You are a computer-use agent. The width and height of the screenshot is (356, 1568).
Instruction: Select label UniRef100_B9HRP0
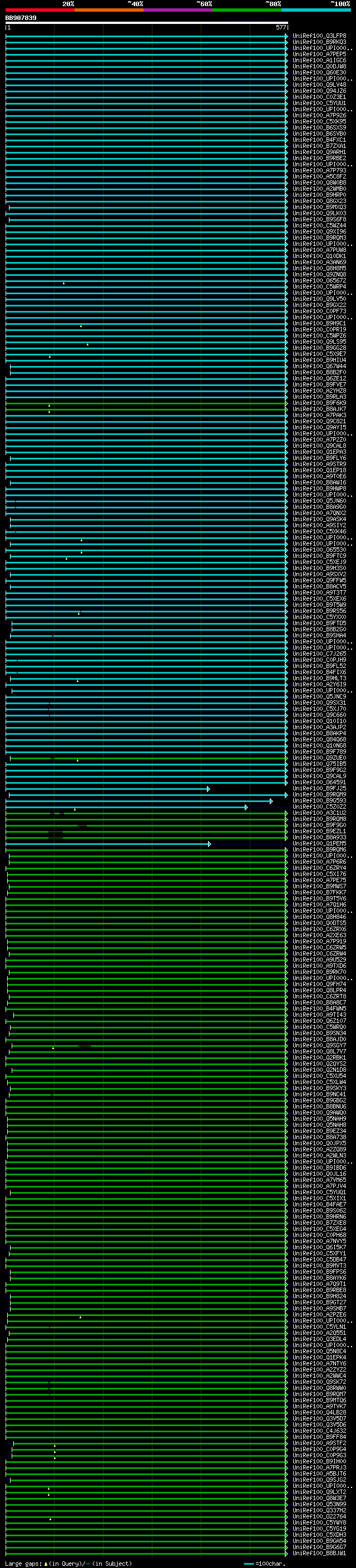(x=319, y=195)
